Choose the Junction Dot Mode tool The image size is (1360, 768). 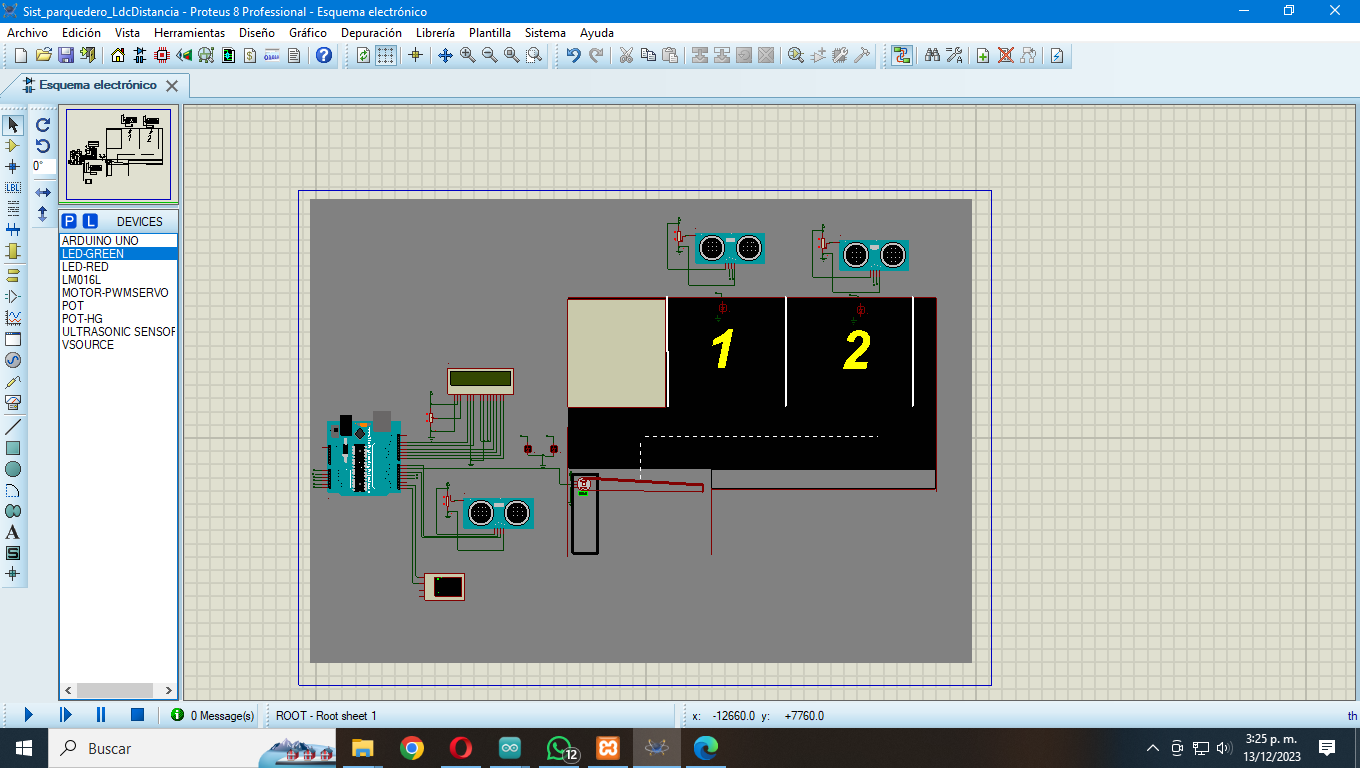click(x=13, y=167)
